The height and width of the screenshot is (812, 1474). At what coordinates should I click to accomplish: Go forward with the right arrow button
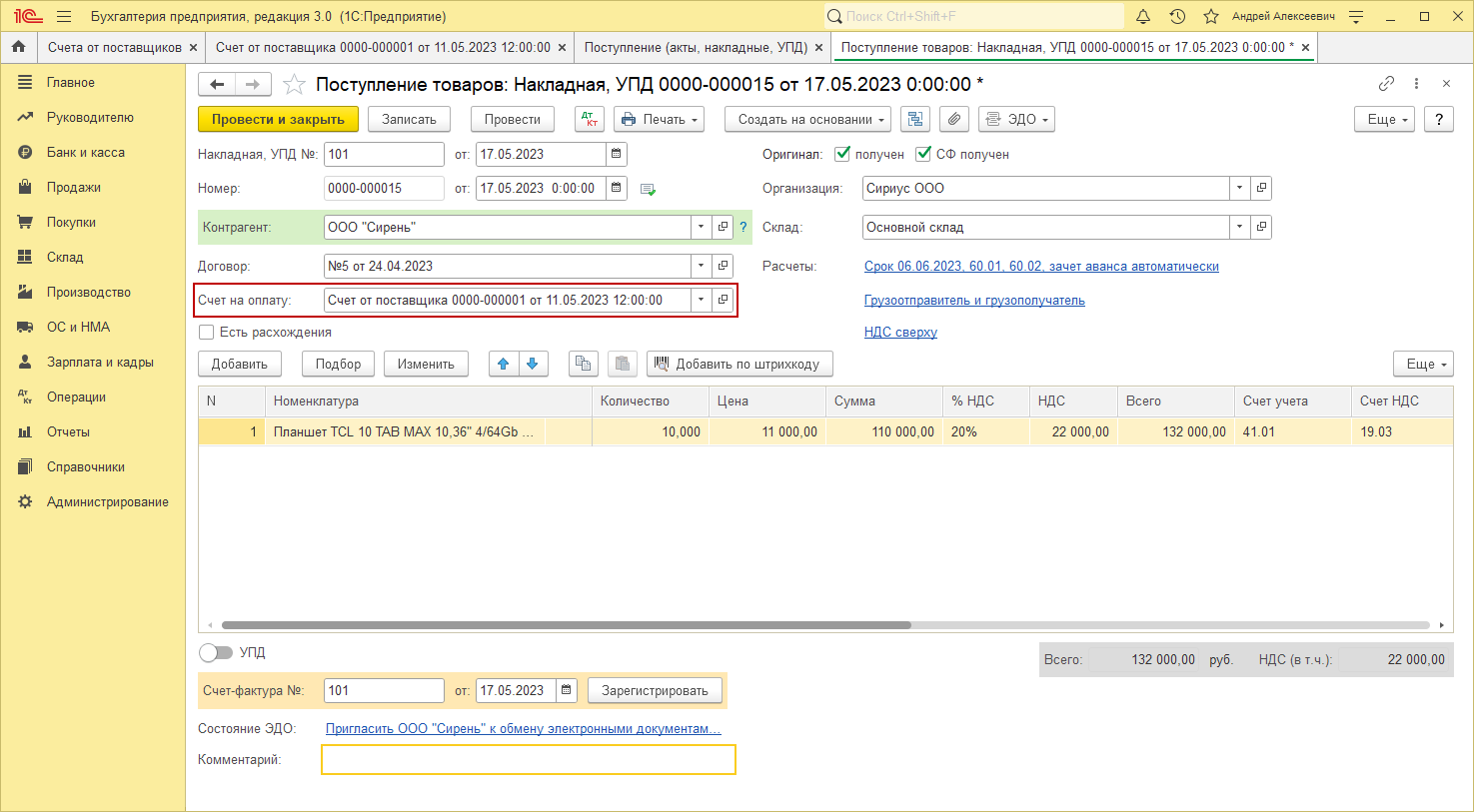(x=253, y=85)
